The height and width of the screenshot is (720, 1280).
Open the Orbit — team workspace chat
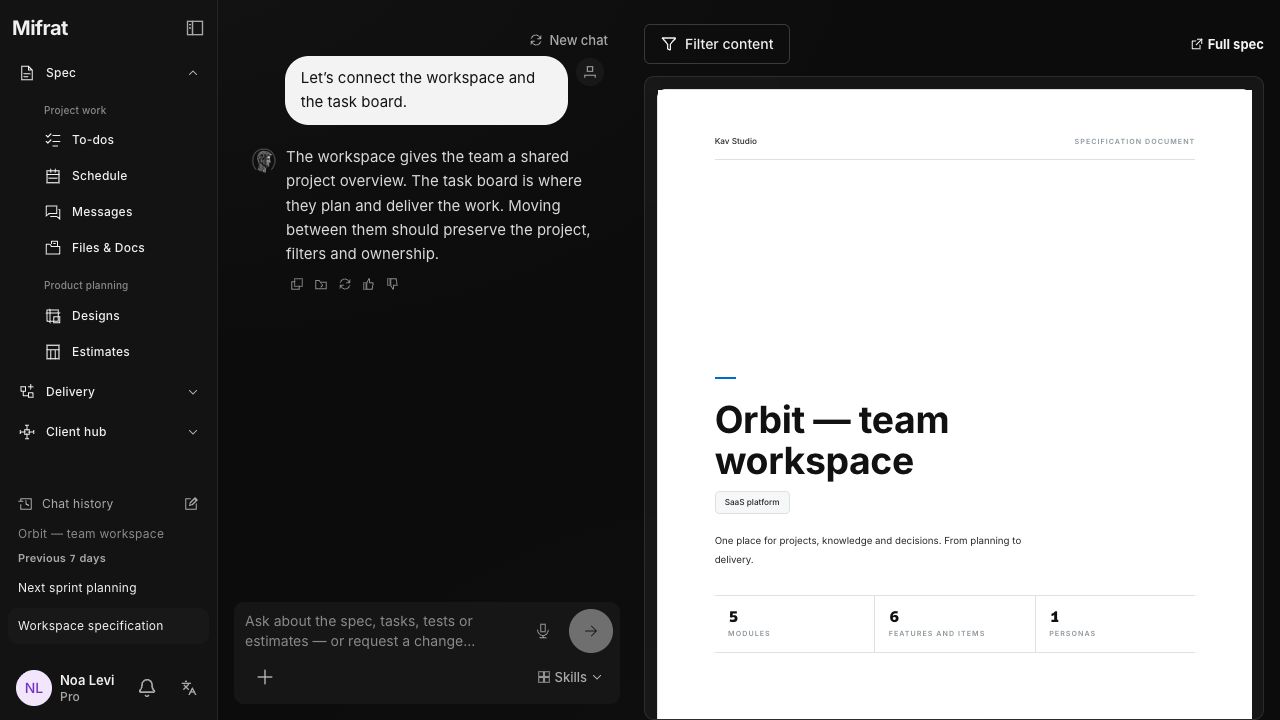tap(91, 534)
